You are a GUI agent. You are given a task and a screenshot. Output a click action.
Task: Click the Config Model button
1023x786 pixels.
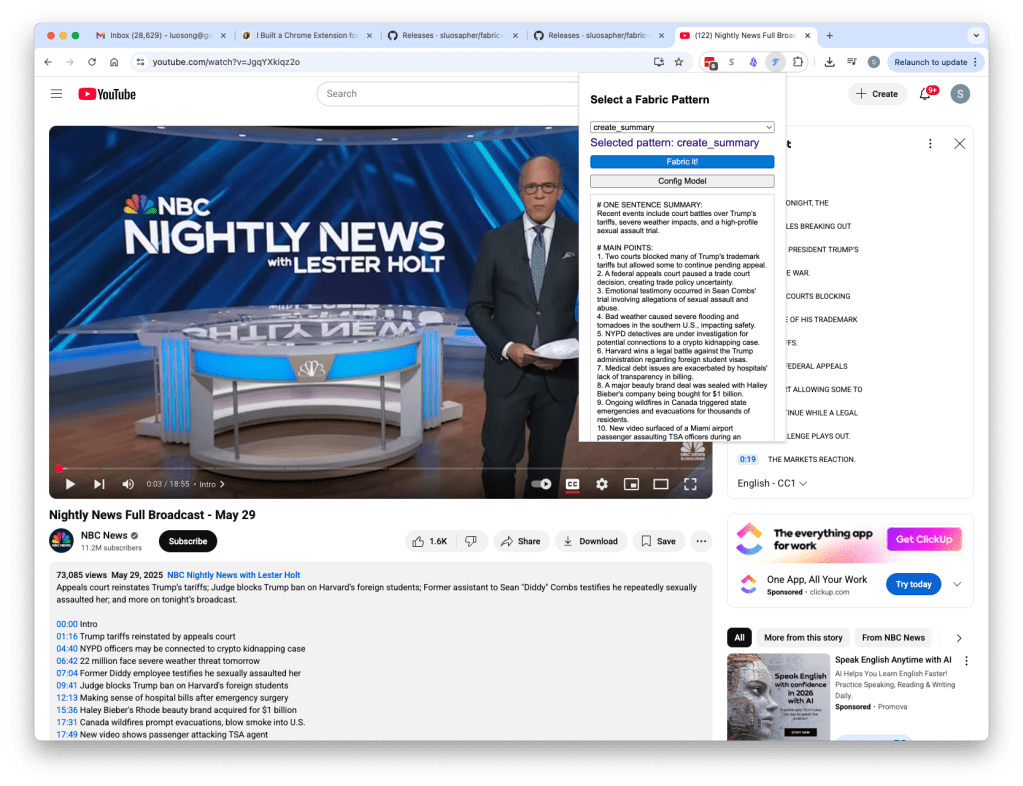pyautogui.click(x=682, y=181)
